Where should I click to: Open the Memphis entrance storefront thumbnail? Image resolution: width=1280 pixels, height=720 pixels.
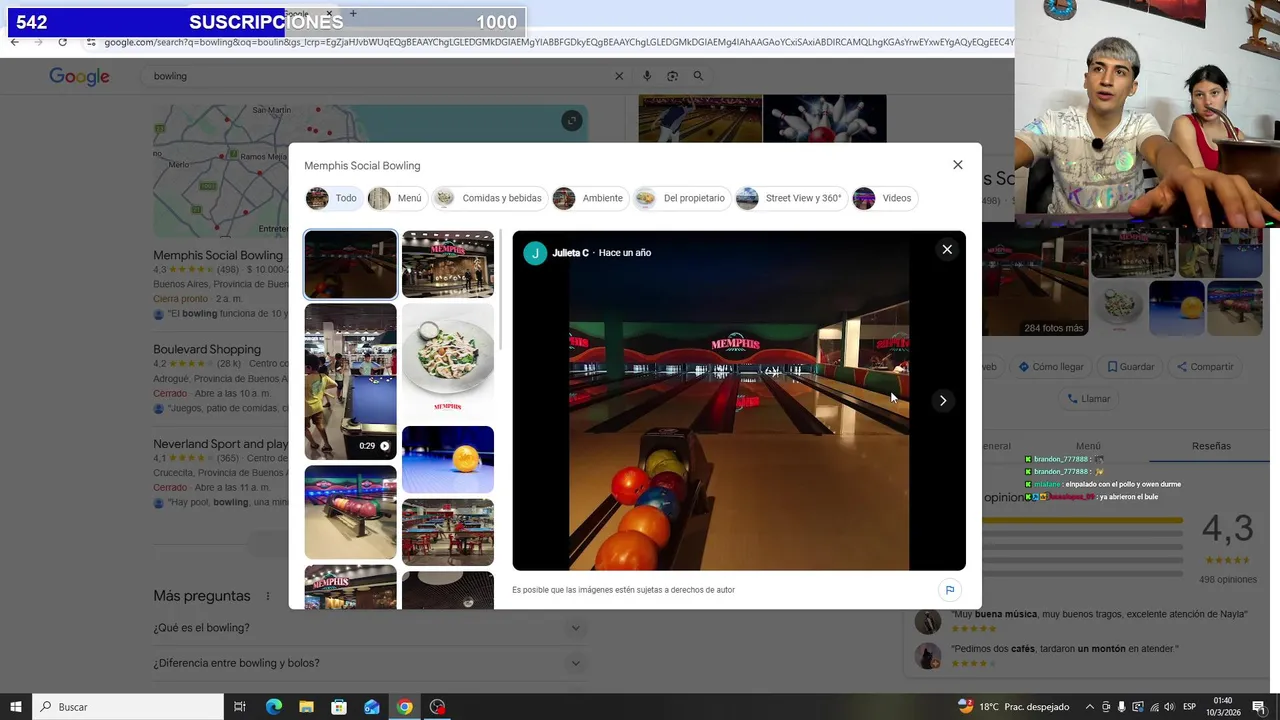point(448,264)
